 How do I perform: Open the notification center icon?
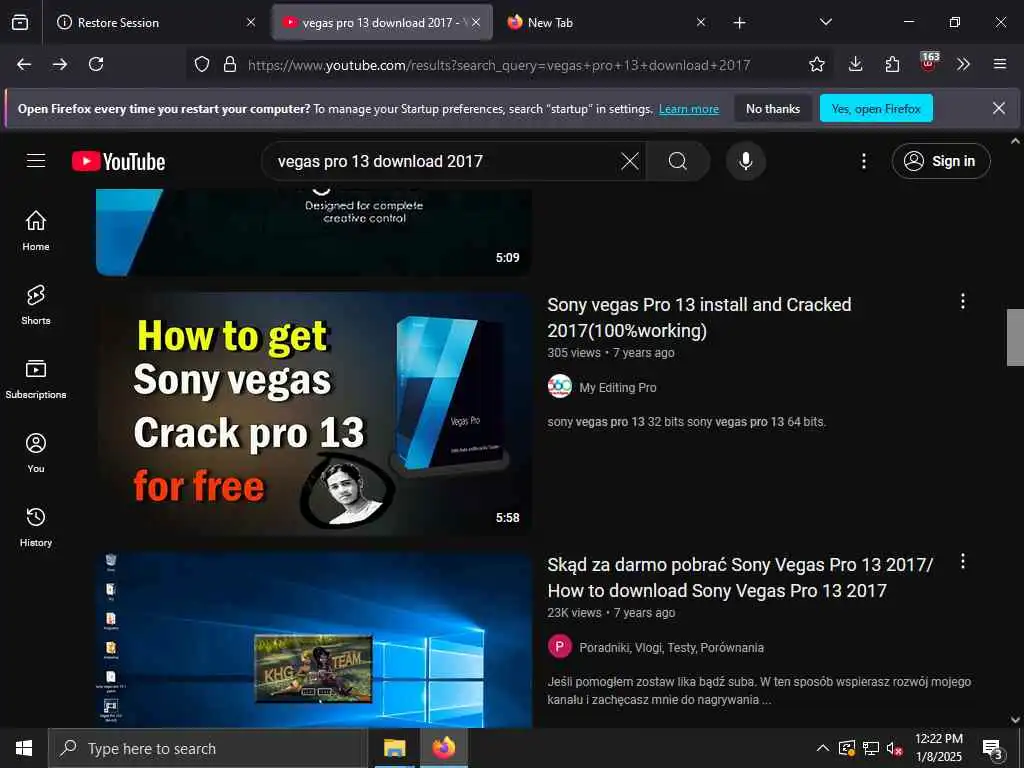pyautogui.click(x=992, y=748)
